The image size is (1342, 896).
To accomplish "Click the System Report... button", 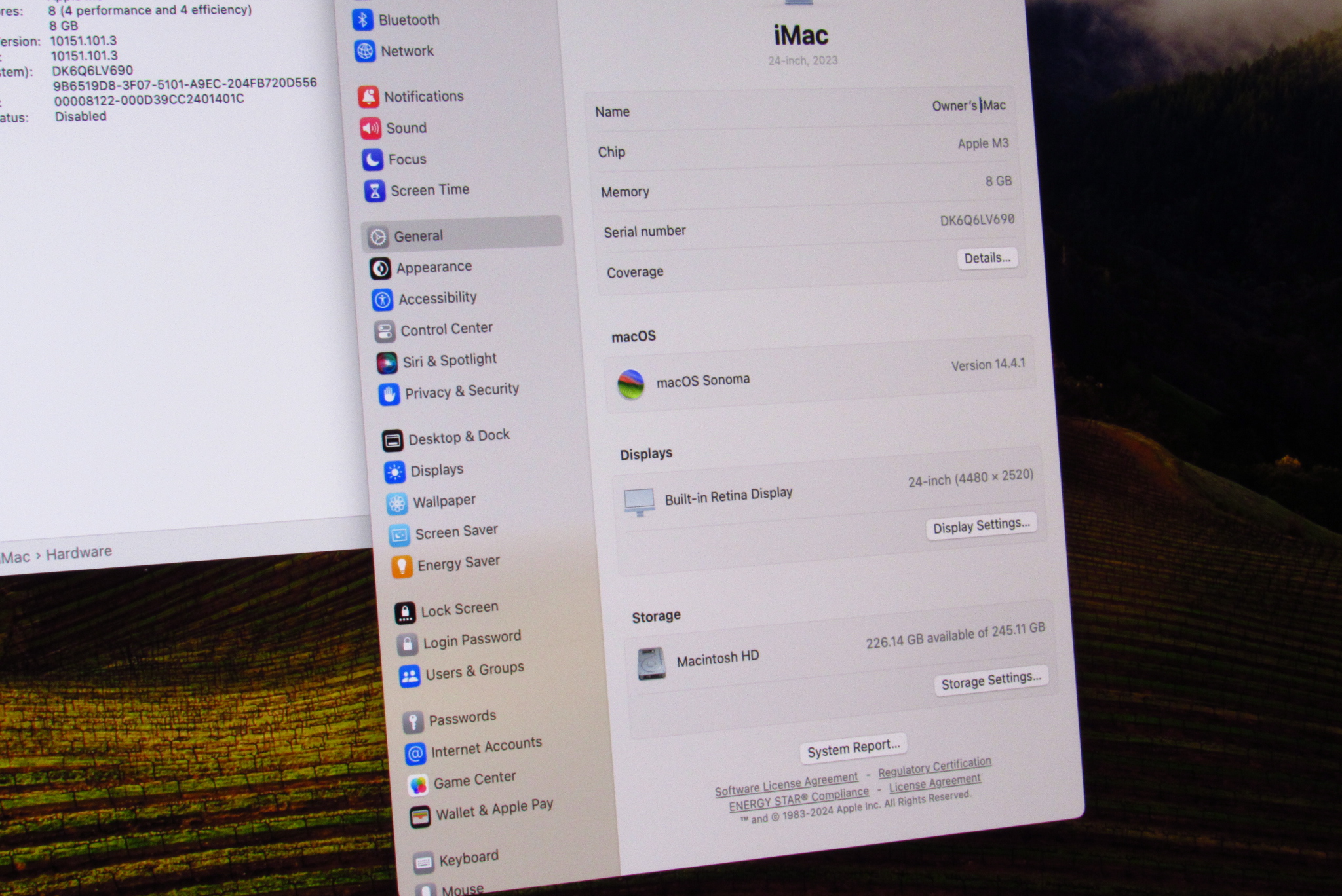I will (853, 748).
